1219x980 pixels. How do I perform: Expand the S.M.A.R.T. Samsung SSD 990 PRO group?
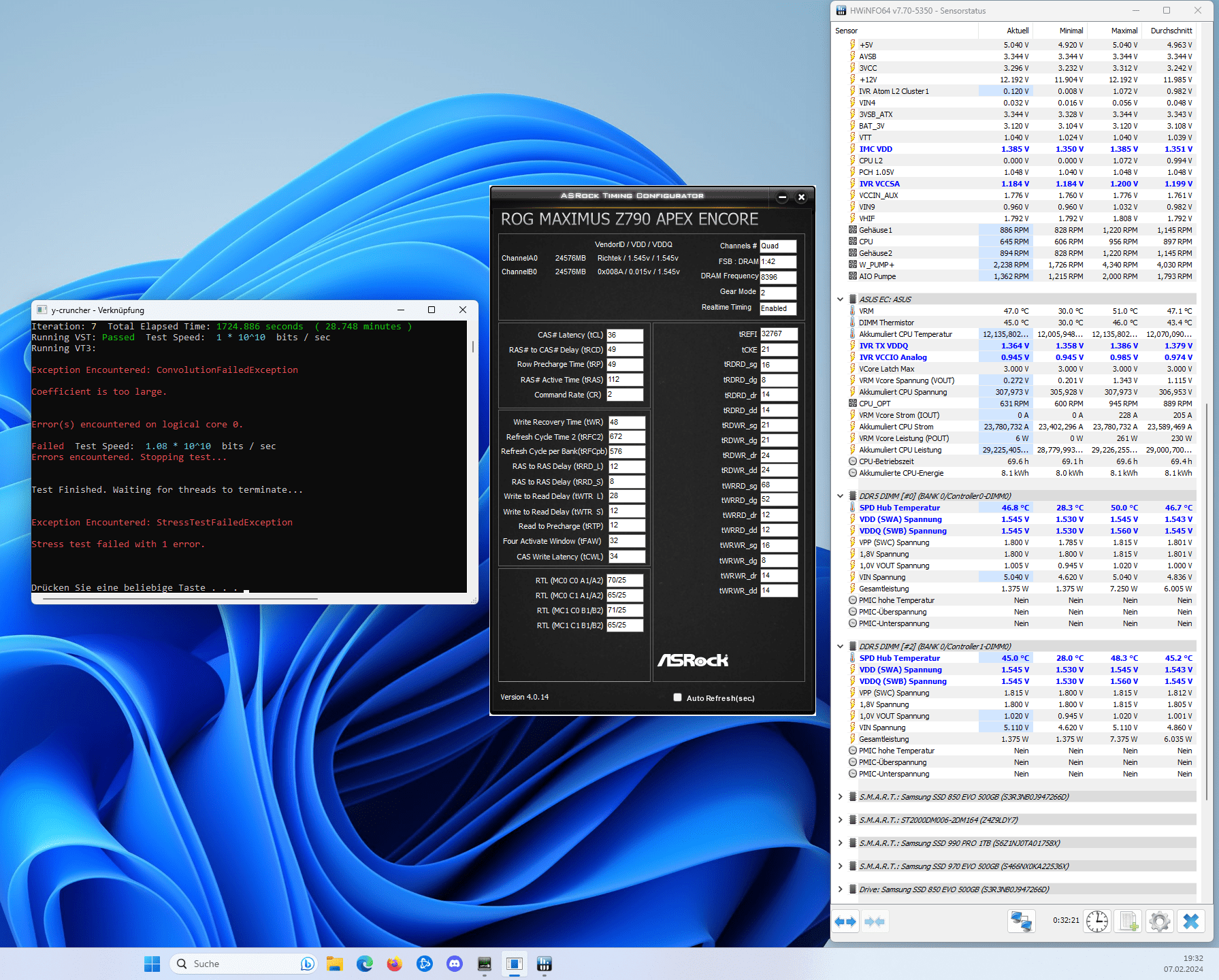pyautogui.click(x=840, y=843)
